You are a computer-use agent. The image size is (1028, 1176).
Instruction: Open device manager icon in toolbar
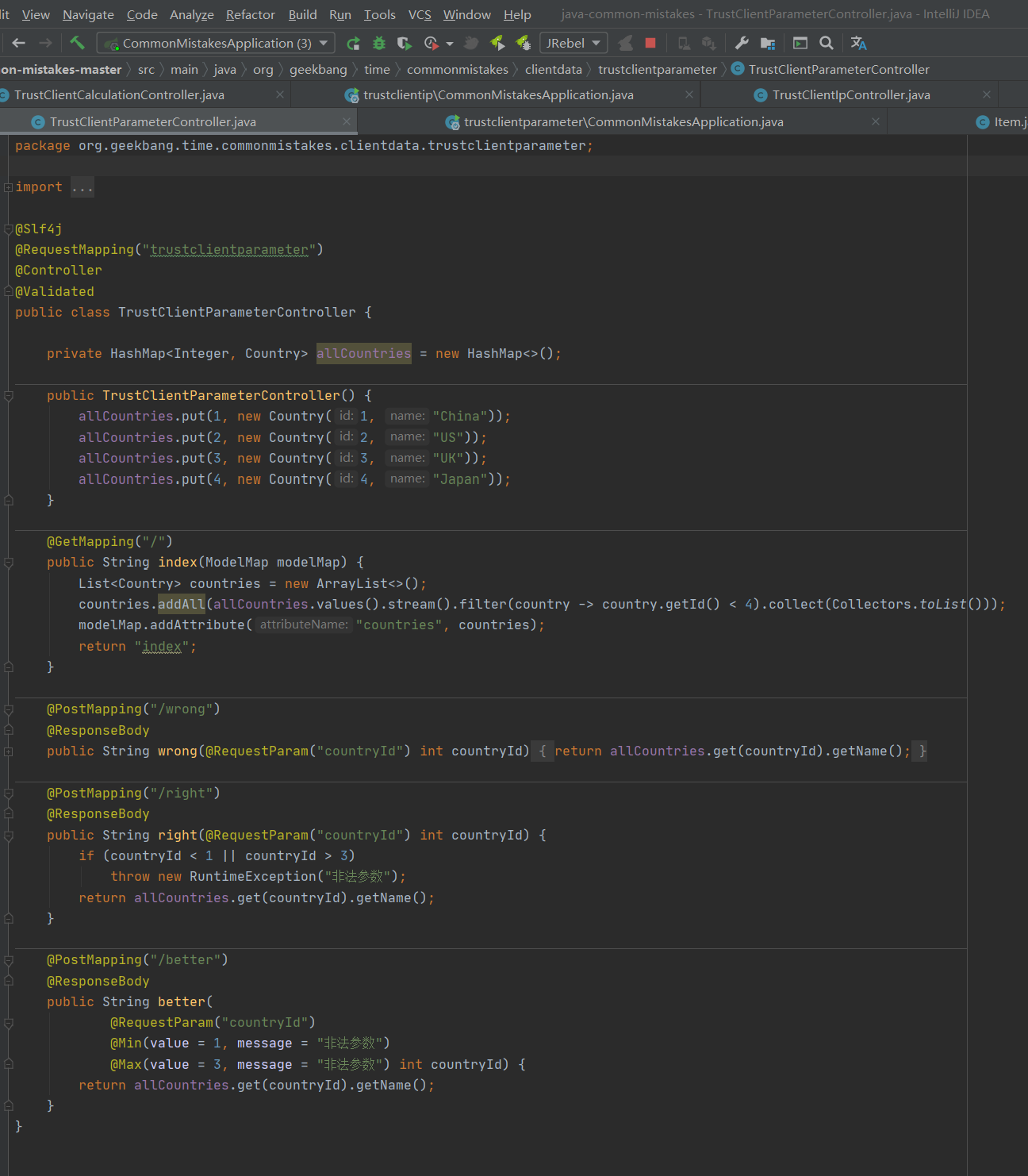tap(684, 43)
